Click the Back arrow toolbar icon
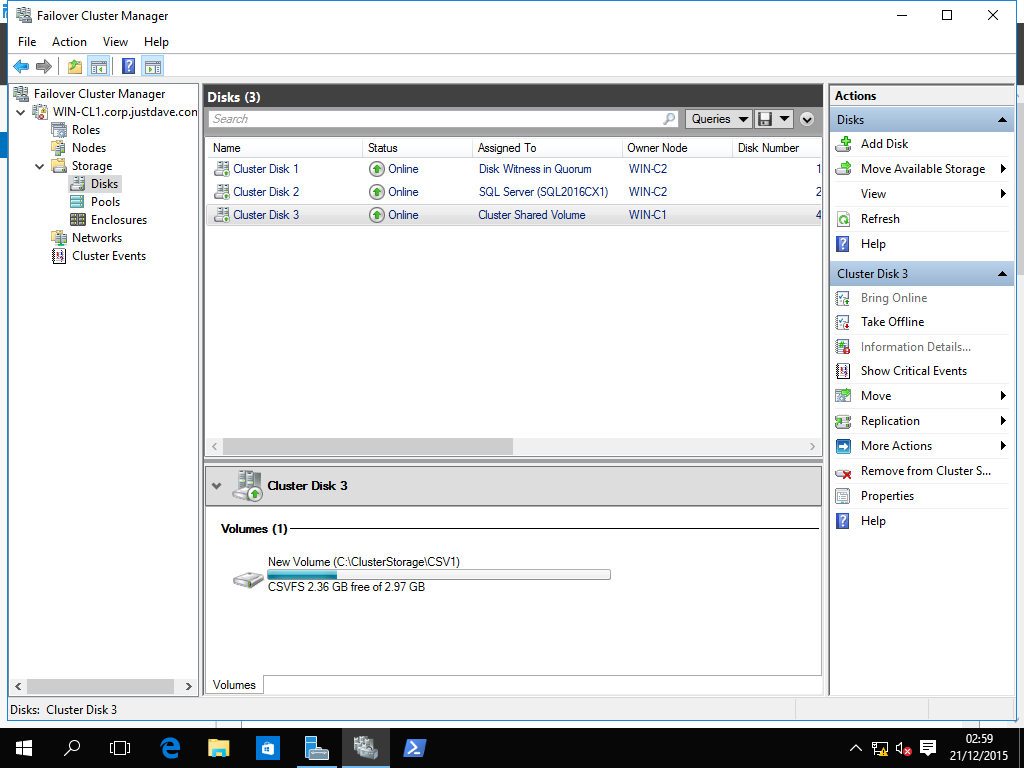Viewport: 1024px width, 768px height. 20,67
